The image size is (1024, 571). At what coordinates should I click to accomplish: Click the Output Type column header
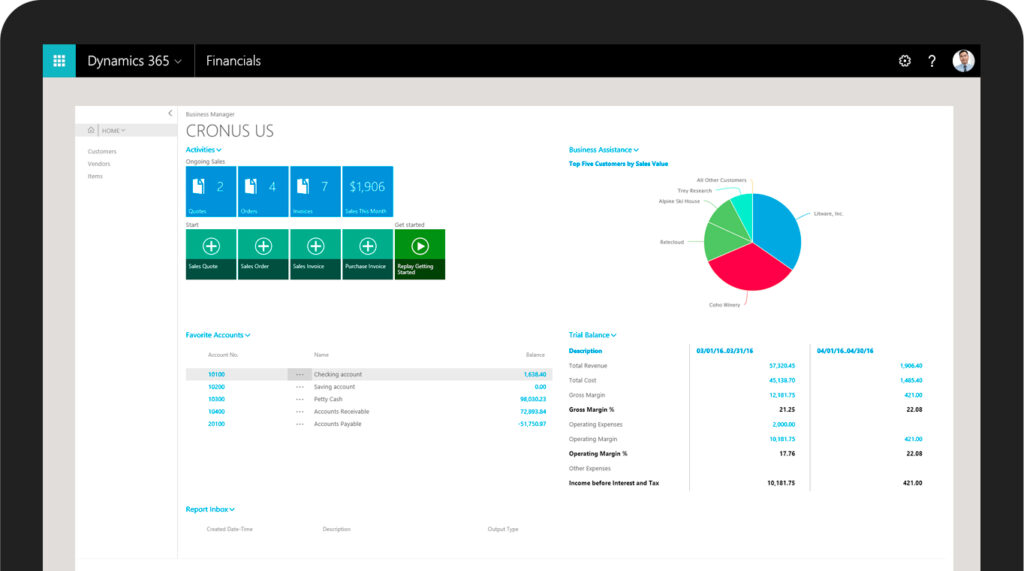tap(503, 529)
